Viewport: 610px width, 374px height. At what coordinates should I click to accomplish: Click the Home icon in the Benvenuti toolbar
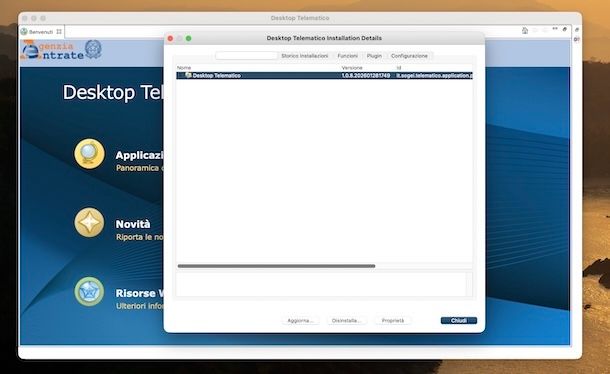tap(525, 31)
